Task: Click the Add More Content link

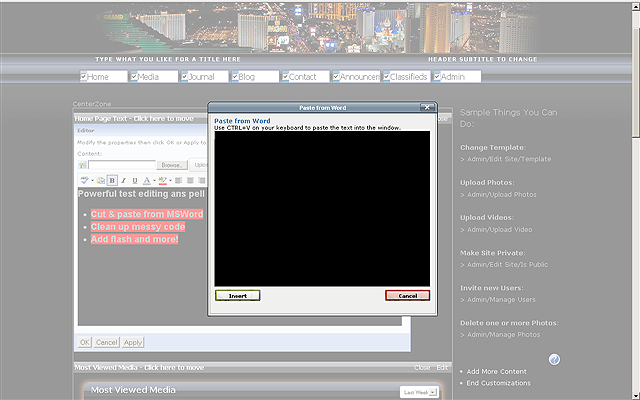Action: (x=499, y=371)
